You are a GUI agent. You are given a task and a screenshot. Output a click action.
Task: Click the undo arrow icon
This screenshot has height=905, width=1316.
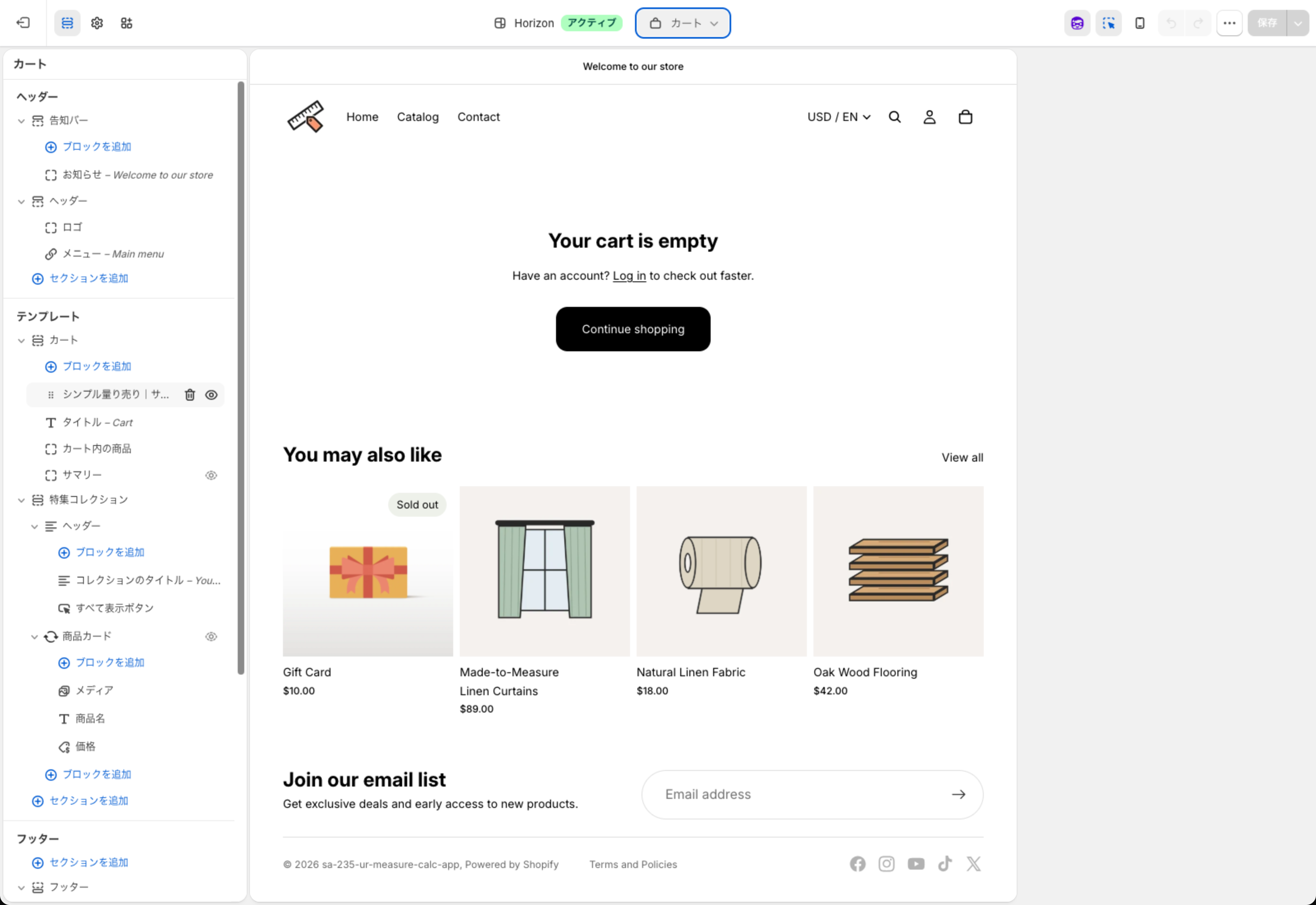coord(1172,23)
